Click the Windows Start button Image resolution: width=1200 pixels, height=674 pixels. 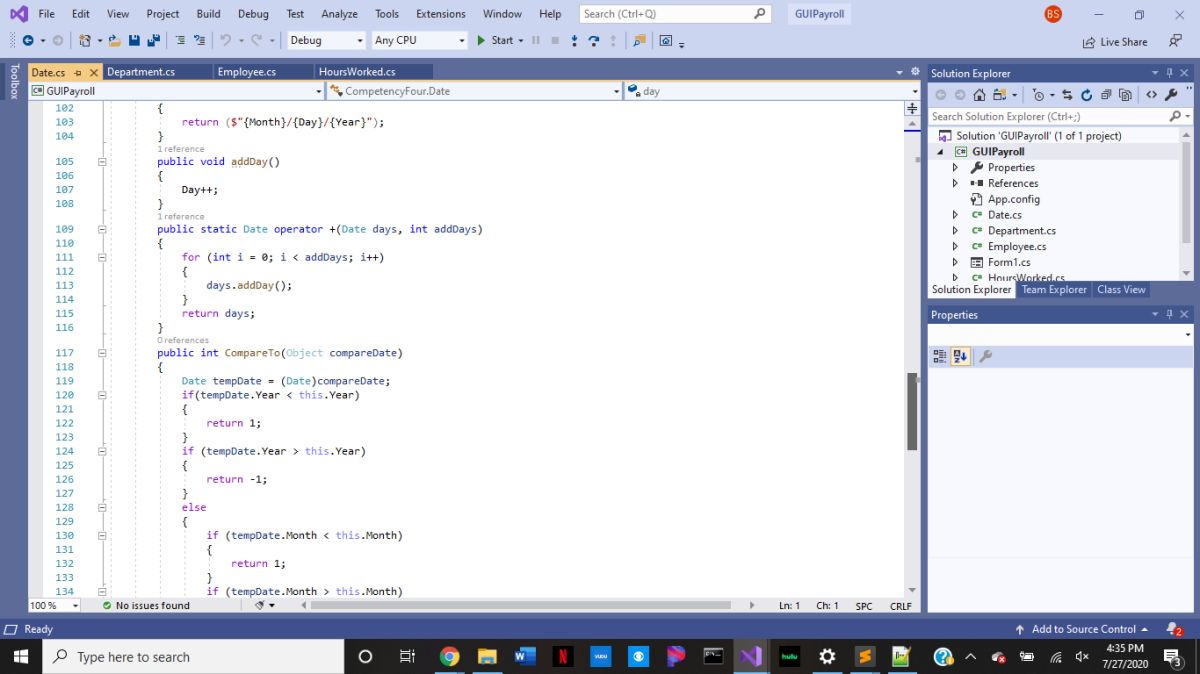point(20,656)
